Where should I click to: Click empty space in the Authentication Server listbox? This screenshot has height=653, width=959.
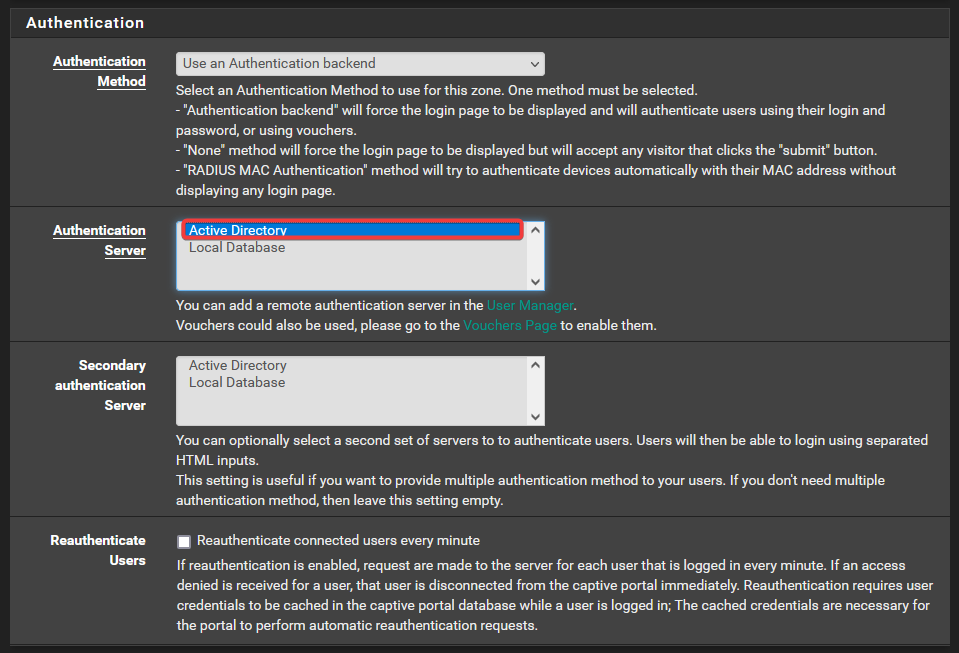click(350, 272)
